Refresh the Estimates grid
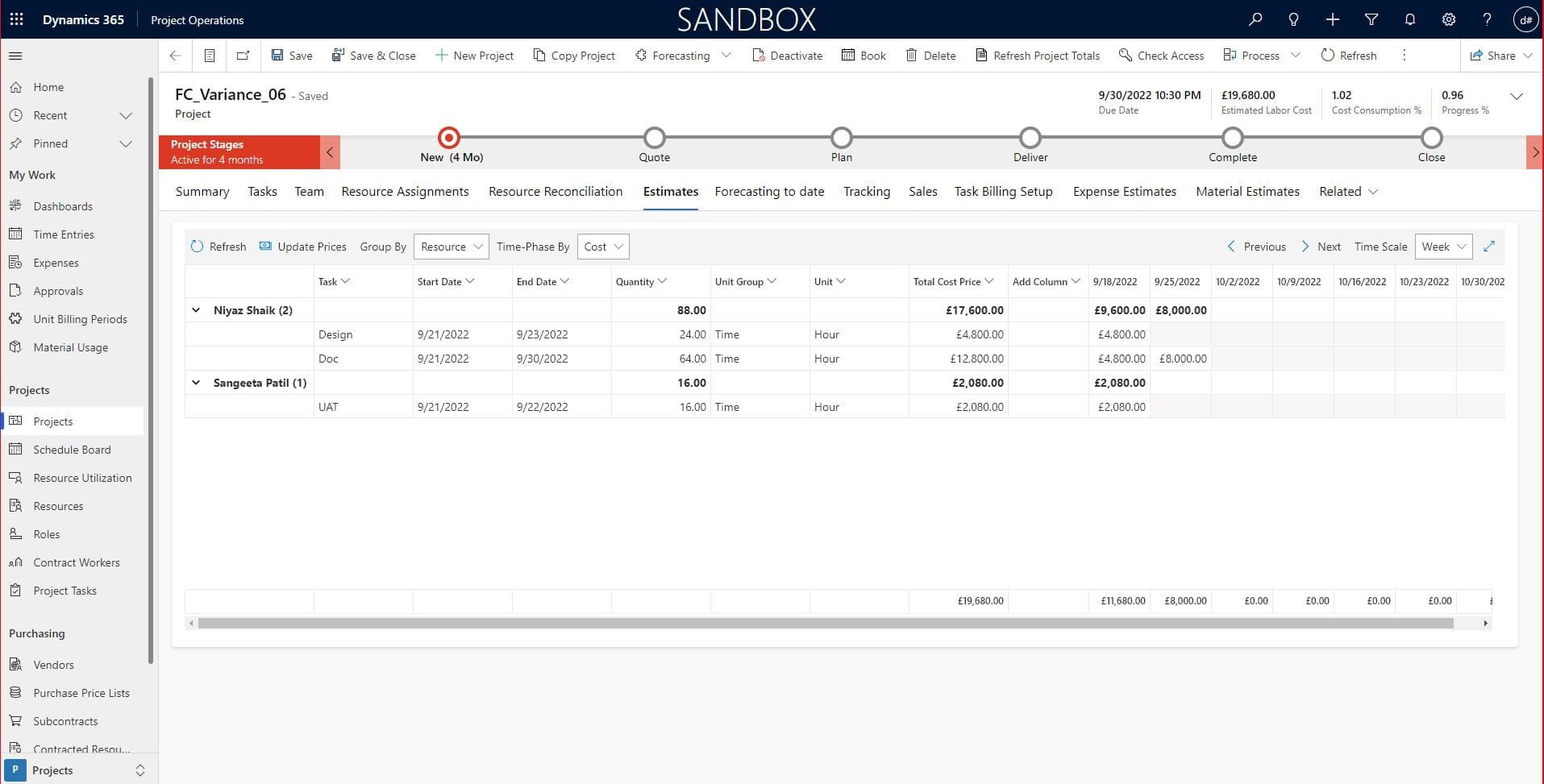 [x=218, y=247]
